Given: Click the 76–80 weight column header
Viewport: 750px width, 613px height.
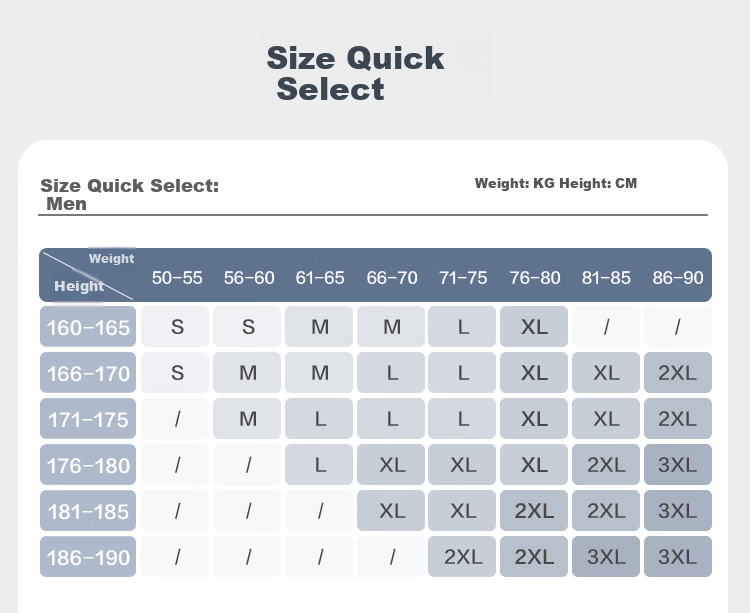Looking at the screenshot, I should click(x=534, y=278).
